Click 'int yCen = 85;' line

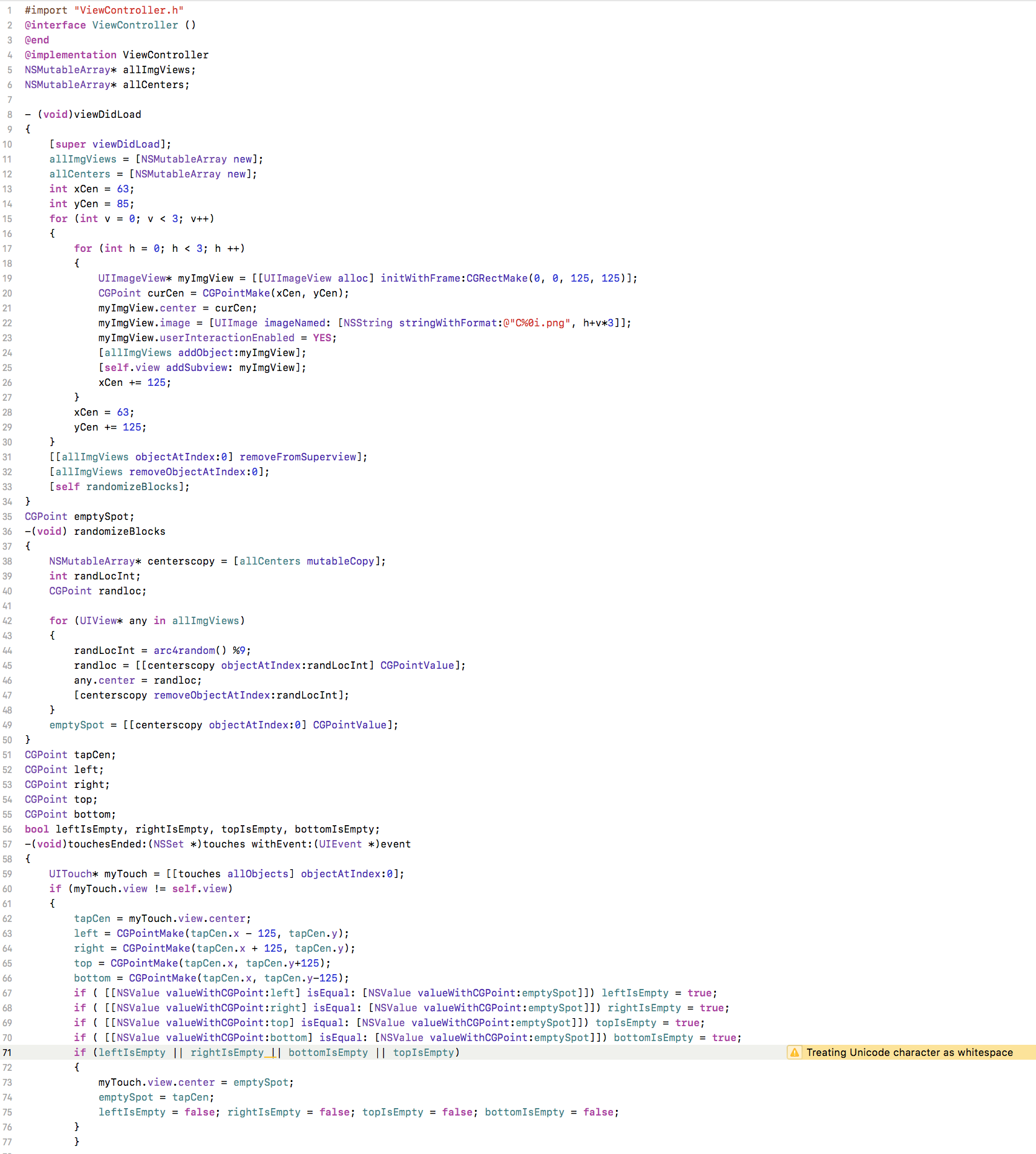coord(92,204)
